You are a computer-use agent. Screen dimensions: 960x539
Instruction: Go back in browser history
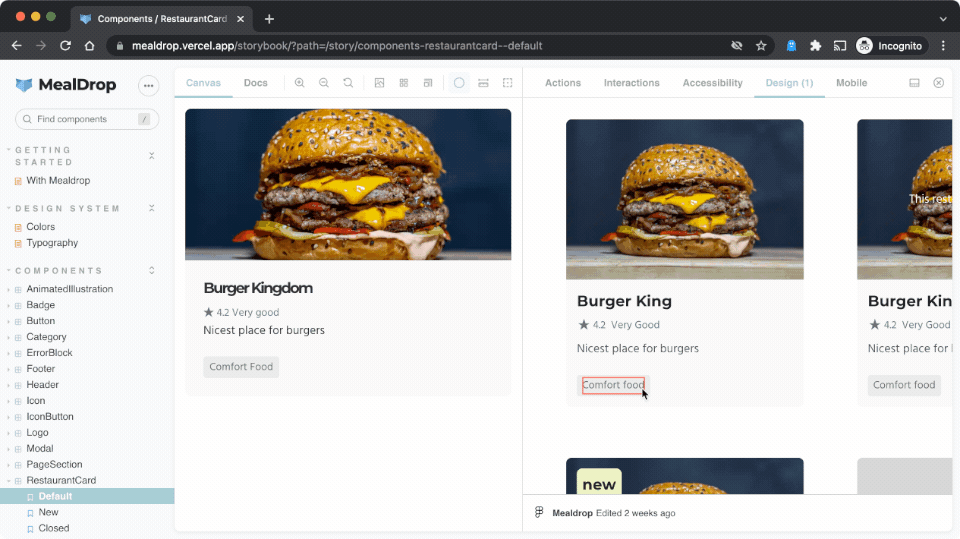(x=17, y=46)
